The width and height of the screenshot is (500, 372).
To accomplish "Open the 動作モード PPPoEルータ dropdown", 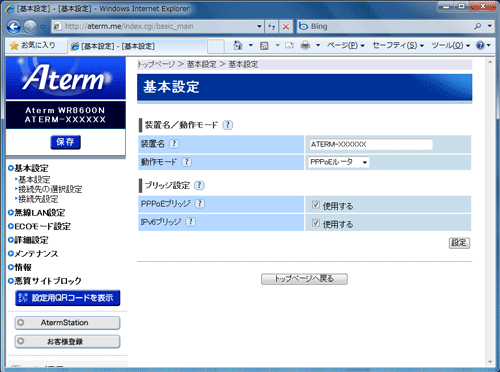I will tap(338, 162).
